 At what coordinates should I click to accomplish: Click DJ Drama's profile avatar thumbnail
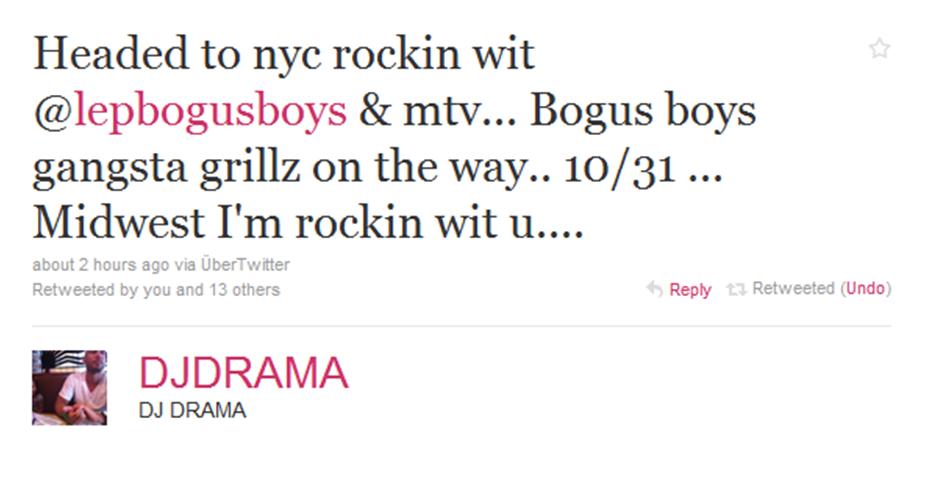(x=70, y=388)
